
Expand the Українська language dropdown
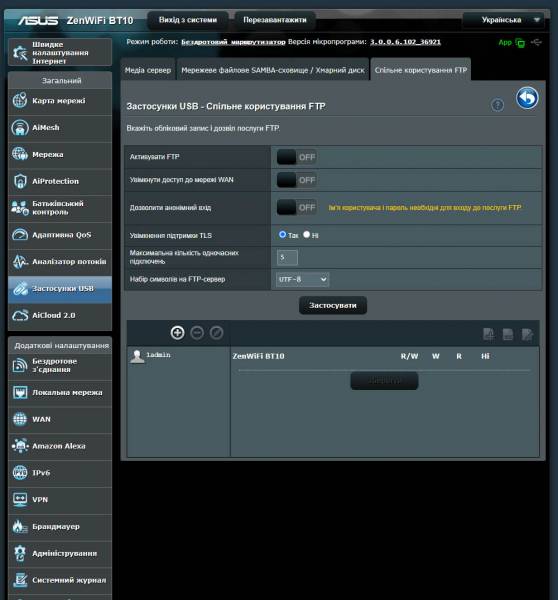[503, 20]
